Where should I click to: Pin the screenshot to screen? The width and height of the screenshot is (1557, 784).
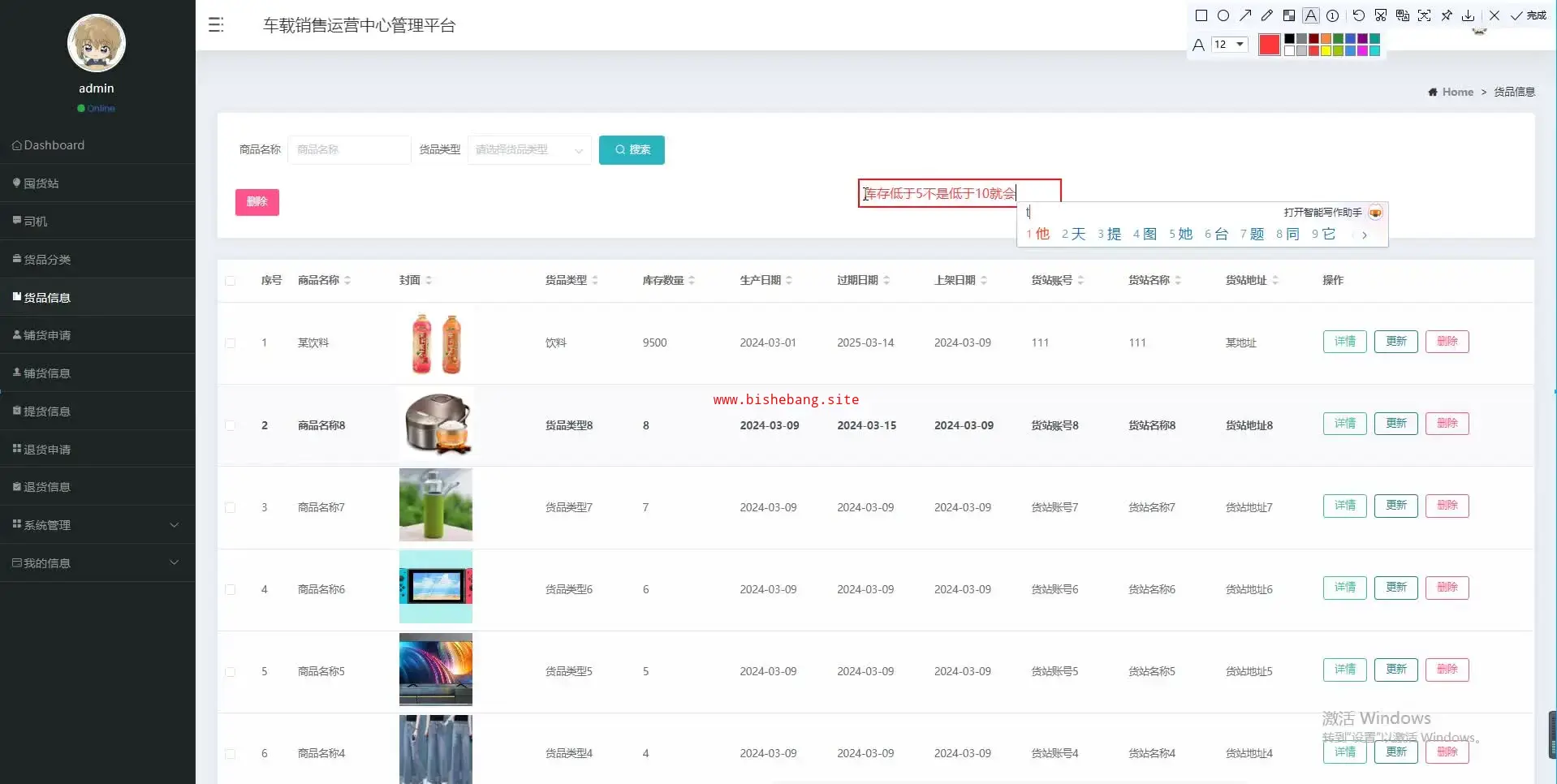1447,15
